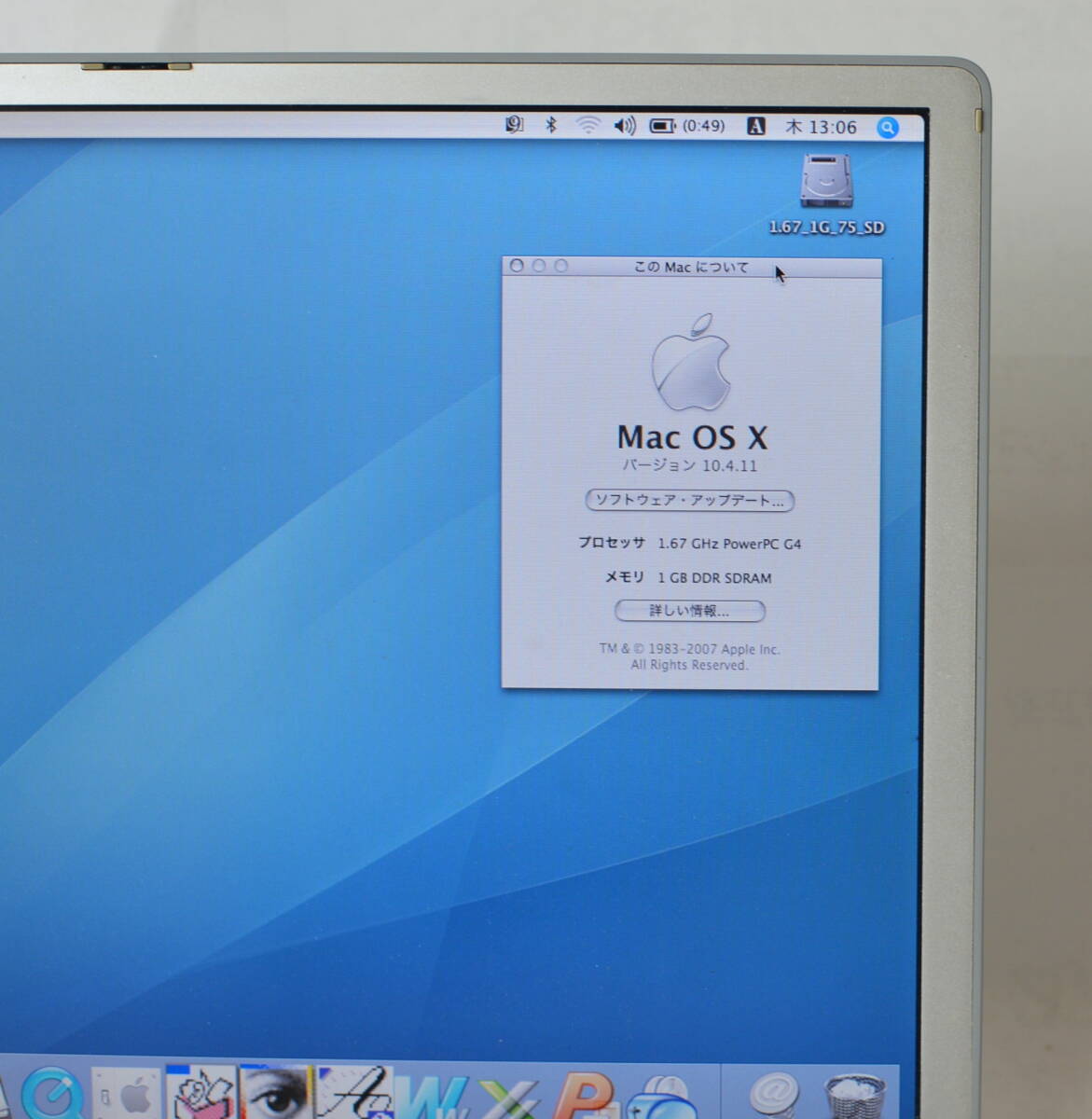This screenshot has height=1119, width=1092.
Task: Open the Spotlight search icon in menu bar
Action: (x=888, y=128)
